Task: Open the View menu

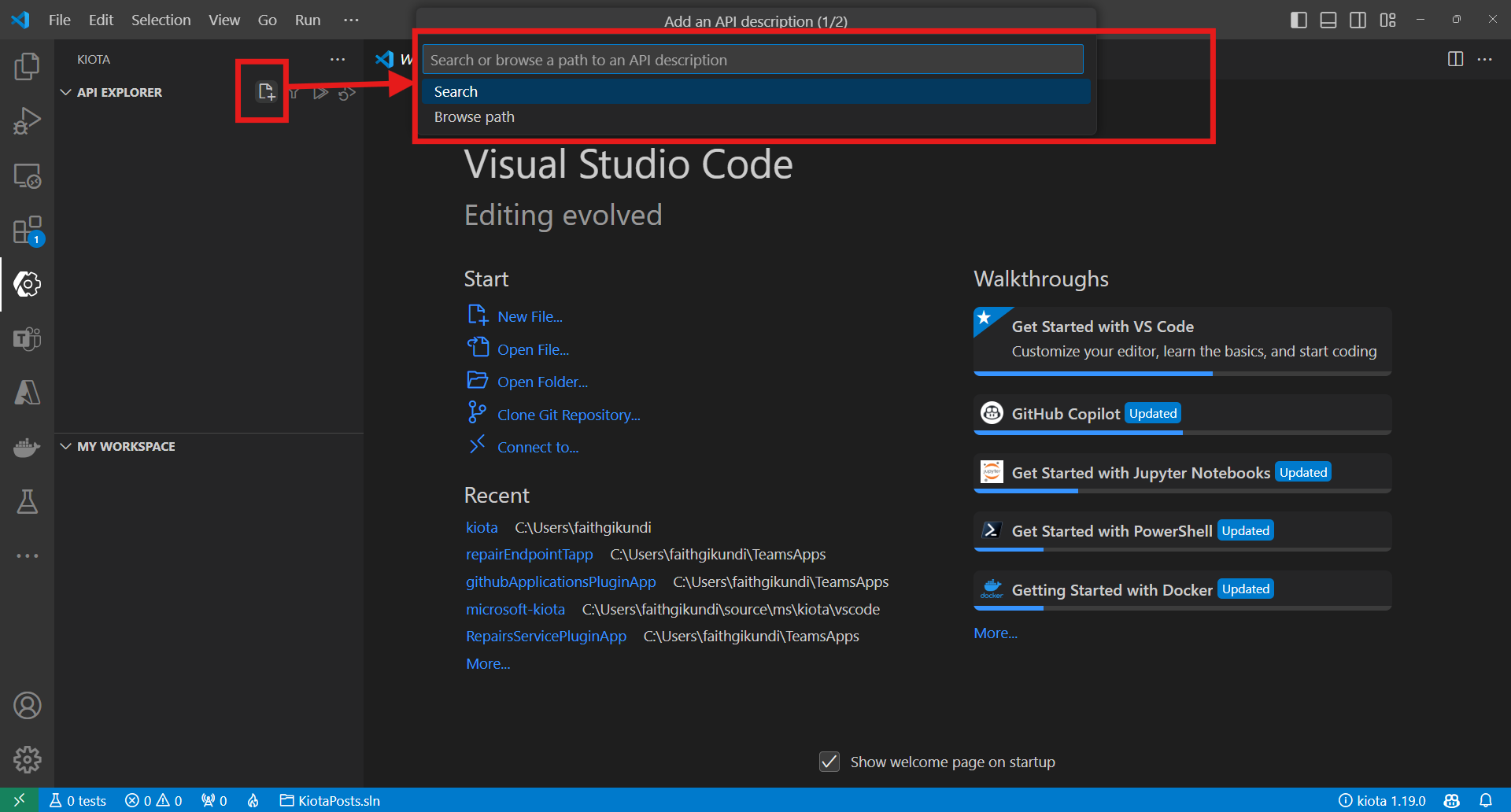Action: coord(224,20)
